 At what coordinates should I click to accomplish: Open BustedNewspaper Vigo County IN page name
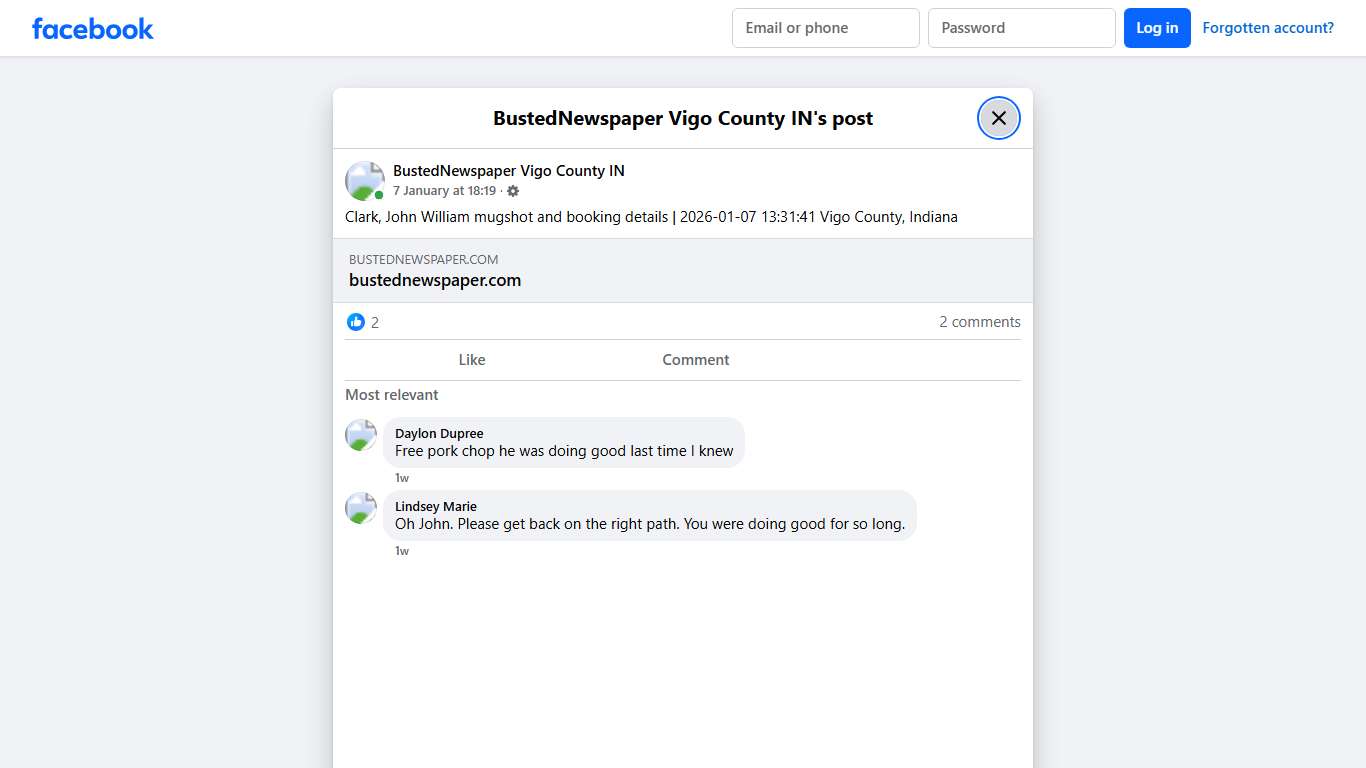(x=508, y=171)
